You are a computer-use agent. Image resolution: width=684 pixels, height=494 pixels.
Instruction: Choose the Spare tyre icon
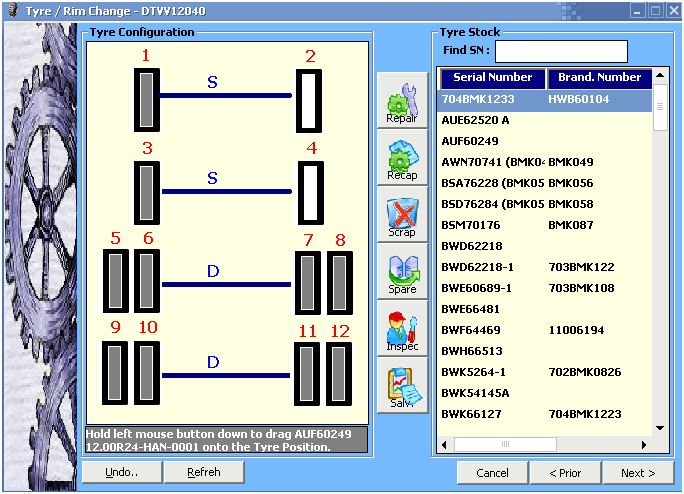[x=401, y=271]
